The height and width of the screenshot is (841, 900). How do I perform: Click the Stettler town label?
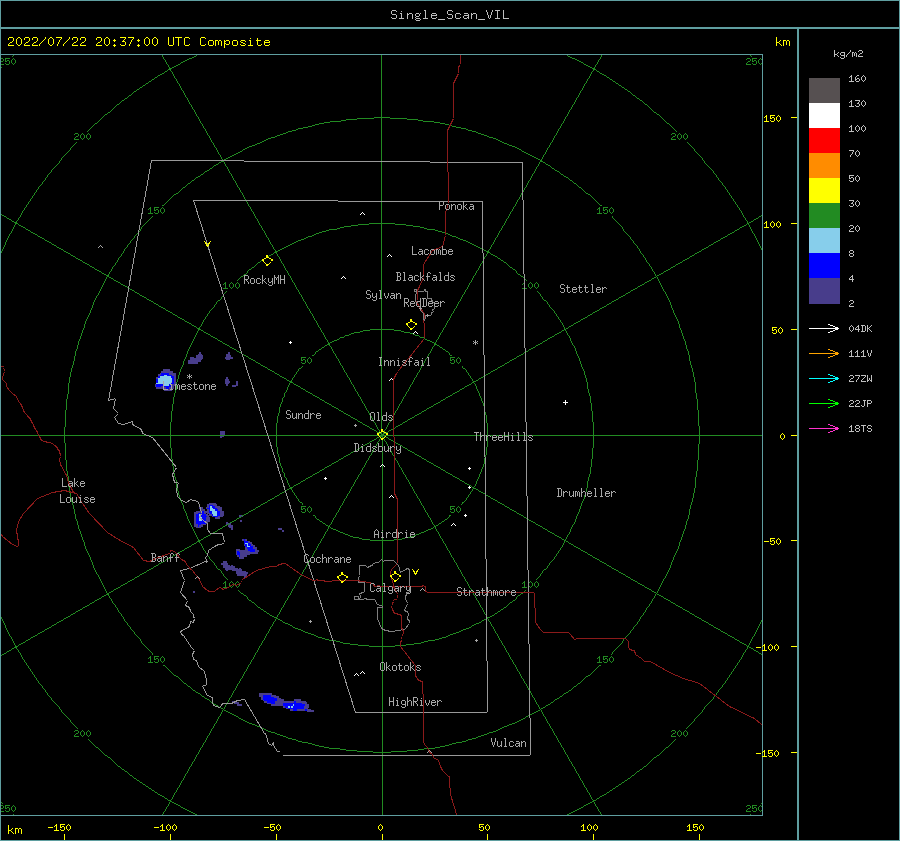(583, 289)
